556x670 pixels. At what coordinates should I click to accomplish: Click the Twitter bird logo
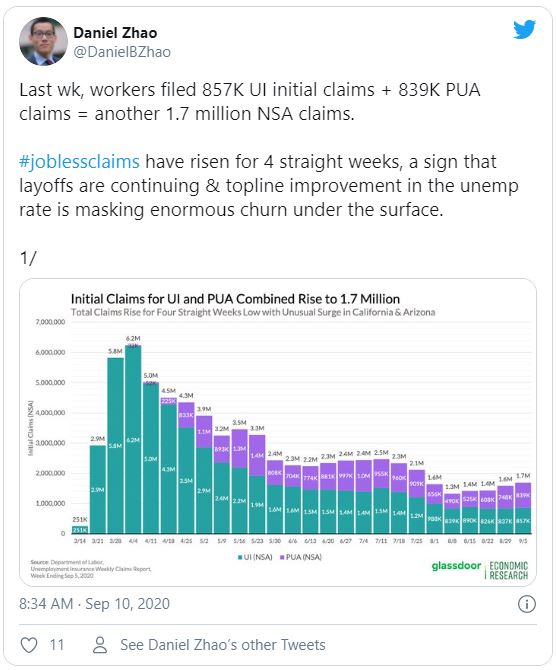click(x=524, y=29)
